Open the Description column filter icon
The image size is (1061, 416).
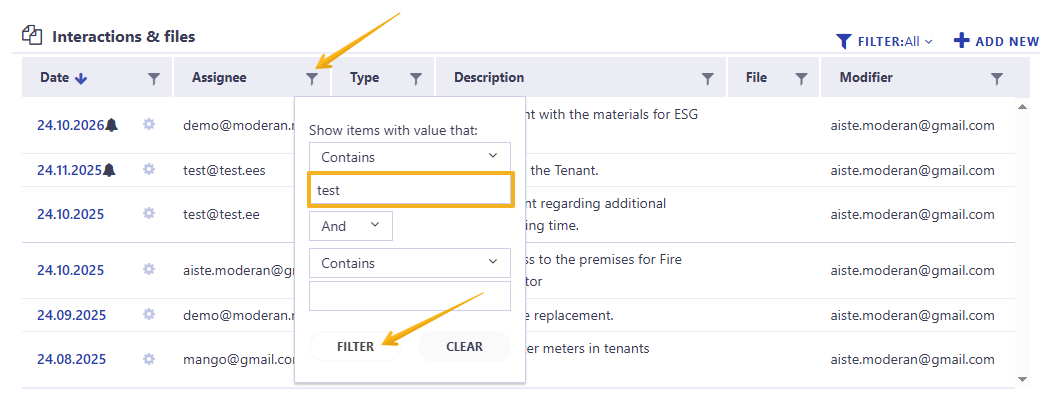[x=708, y=78]
